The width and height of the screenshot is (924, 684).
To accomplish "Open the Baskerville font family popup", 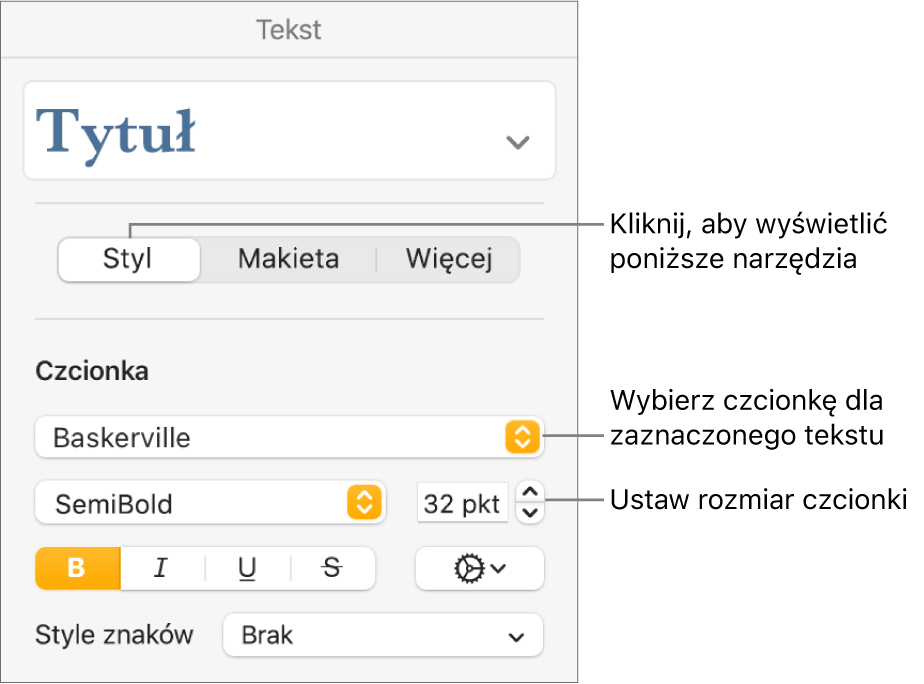I will click(x=289, y=437).
